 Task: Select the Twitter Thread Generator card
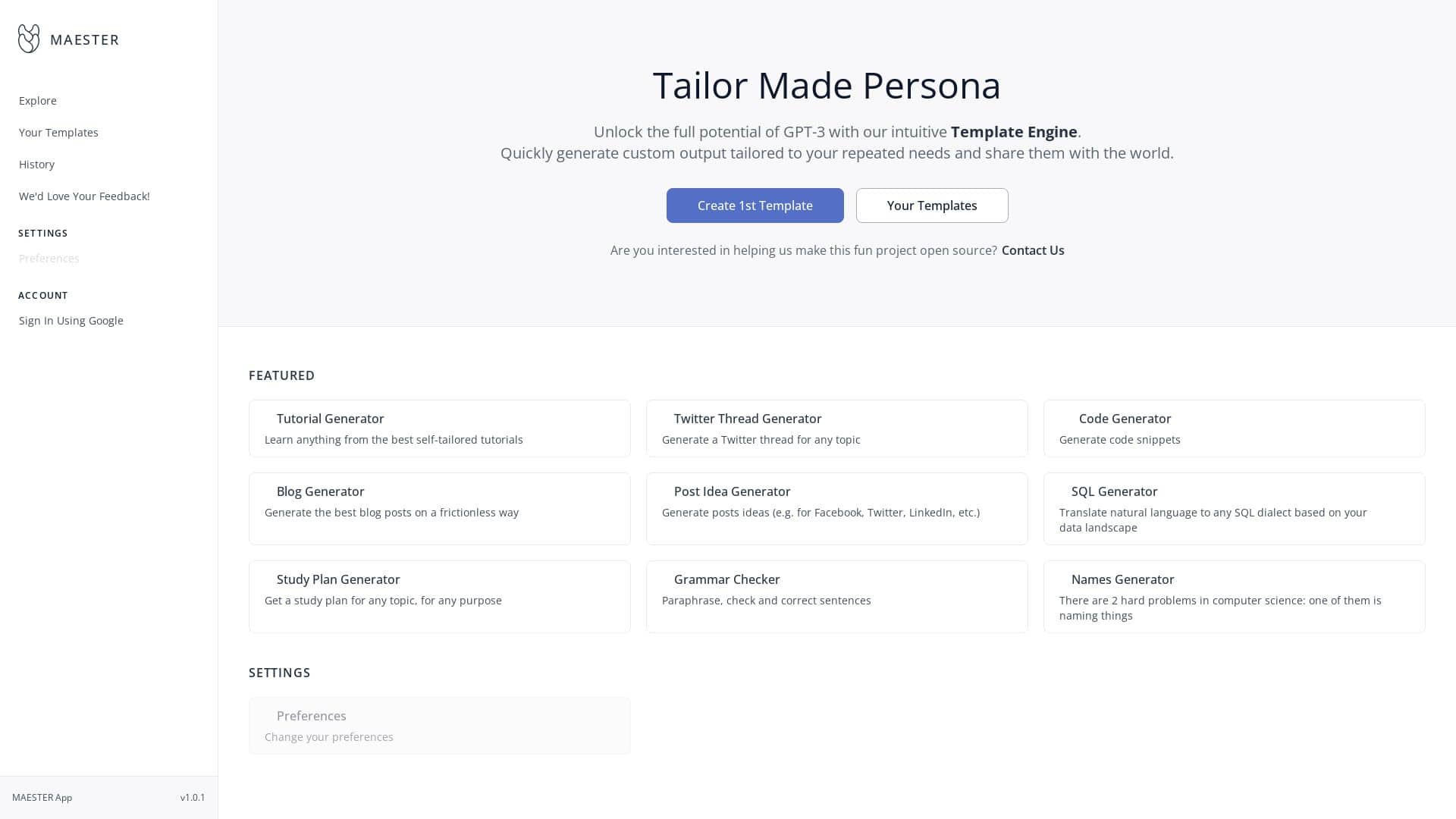[836, 428]
